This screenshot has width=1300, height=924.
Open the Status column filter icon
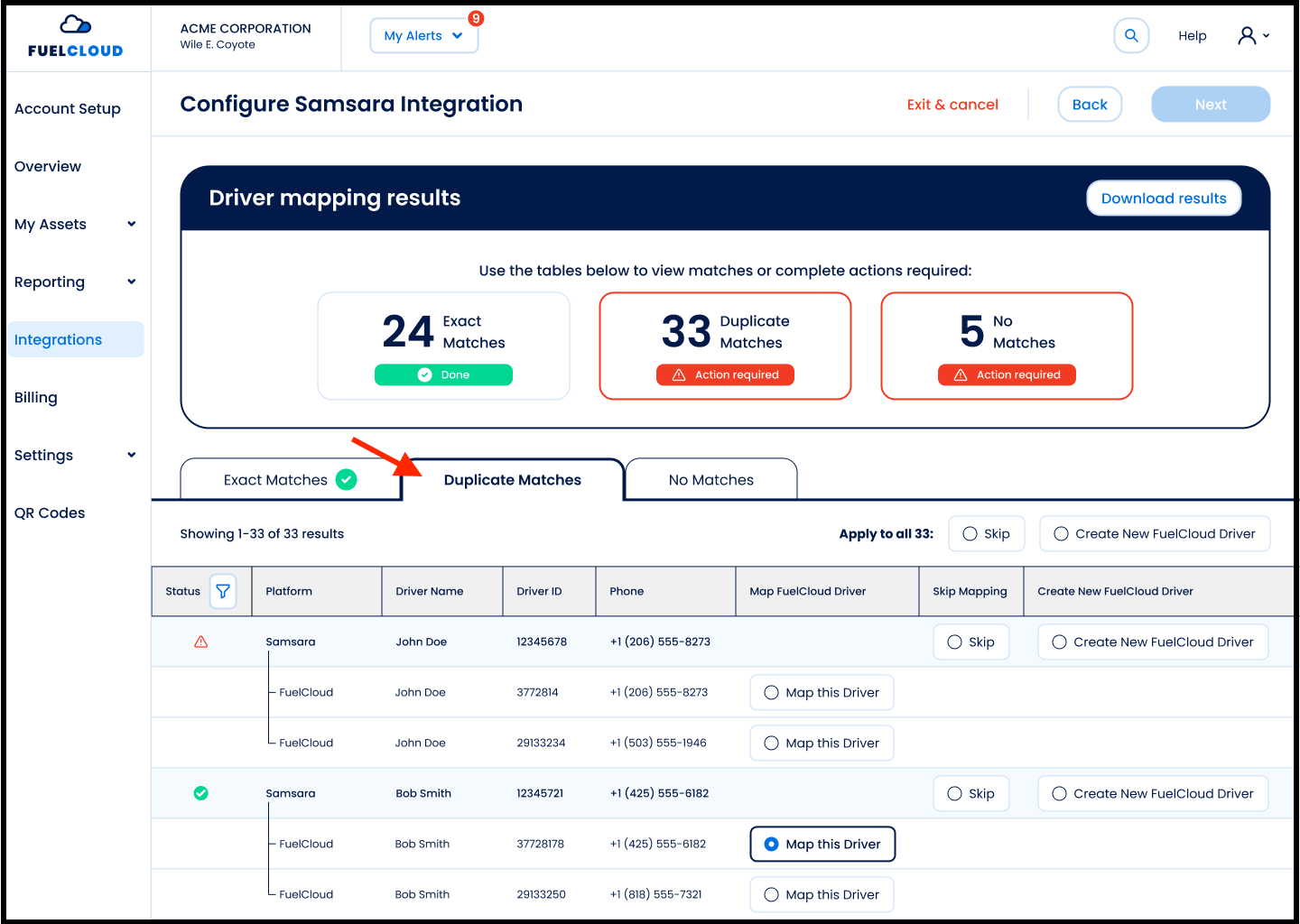pyautogui.click(x=223, y=591)
